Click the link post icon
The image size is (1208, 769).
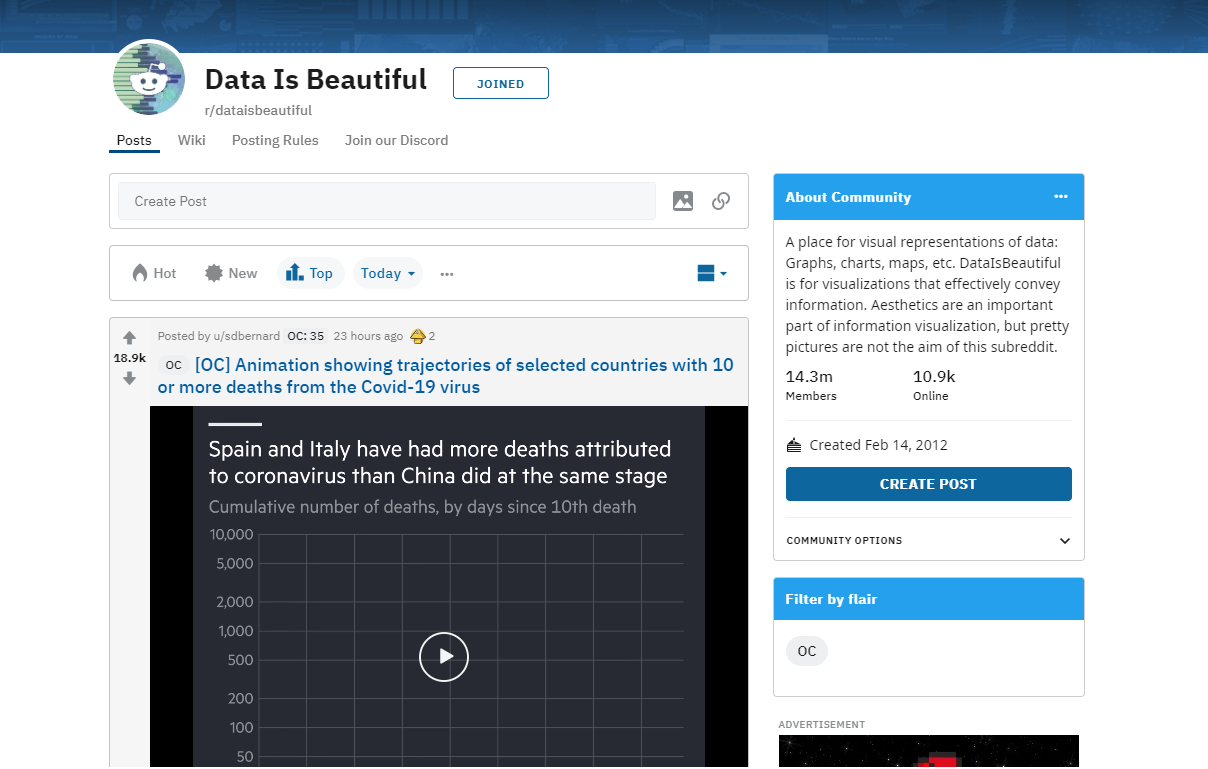coord(721,201)
